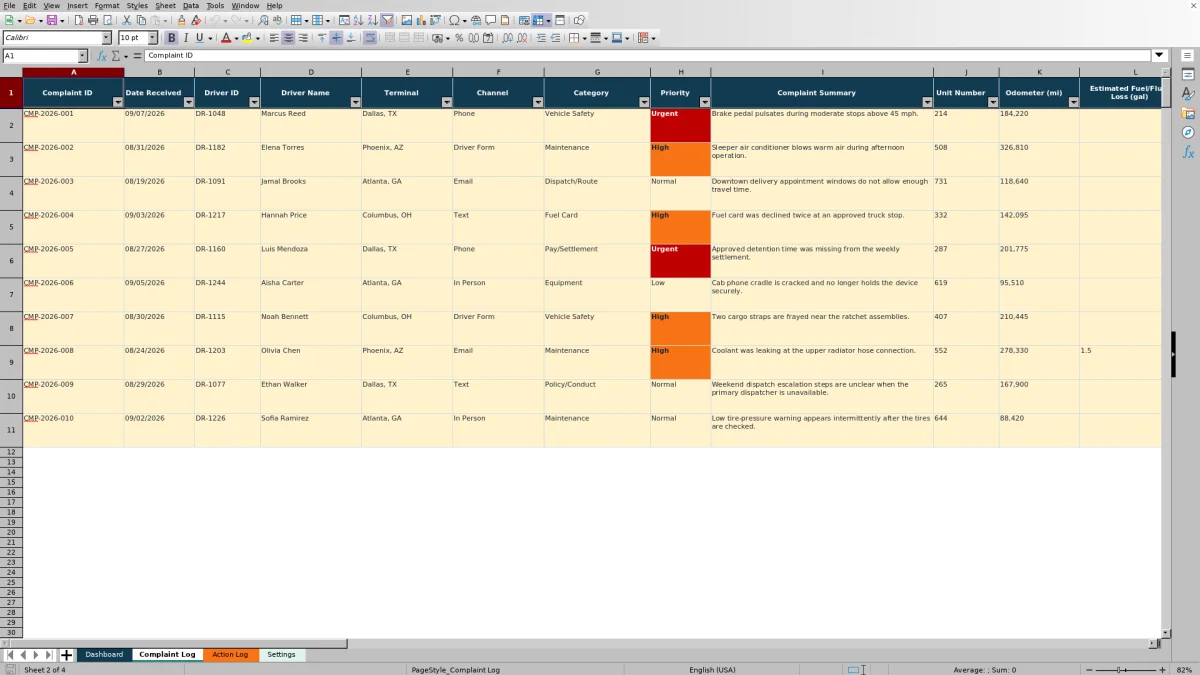The width and height of the screenshot is (1200, 675).
Task: Click the Font Color red A swatch
Action: point(226,38)
